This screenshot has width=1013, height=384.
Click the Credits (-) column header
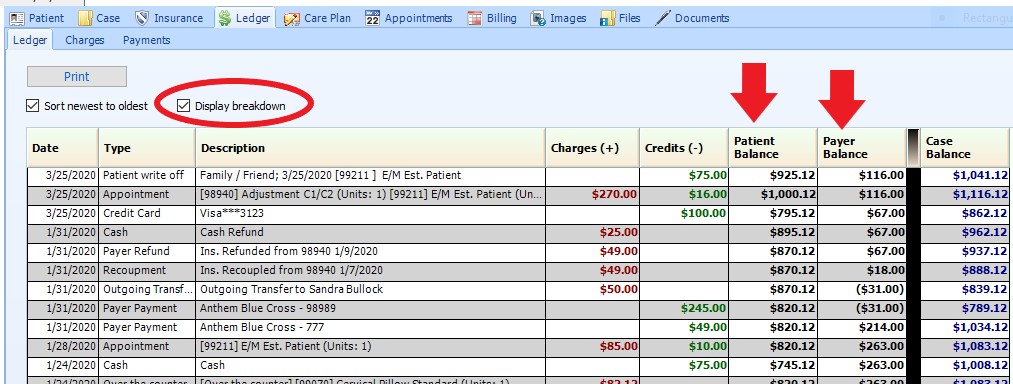tap(684, 148)
